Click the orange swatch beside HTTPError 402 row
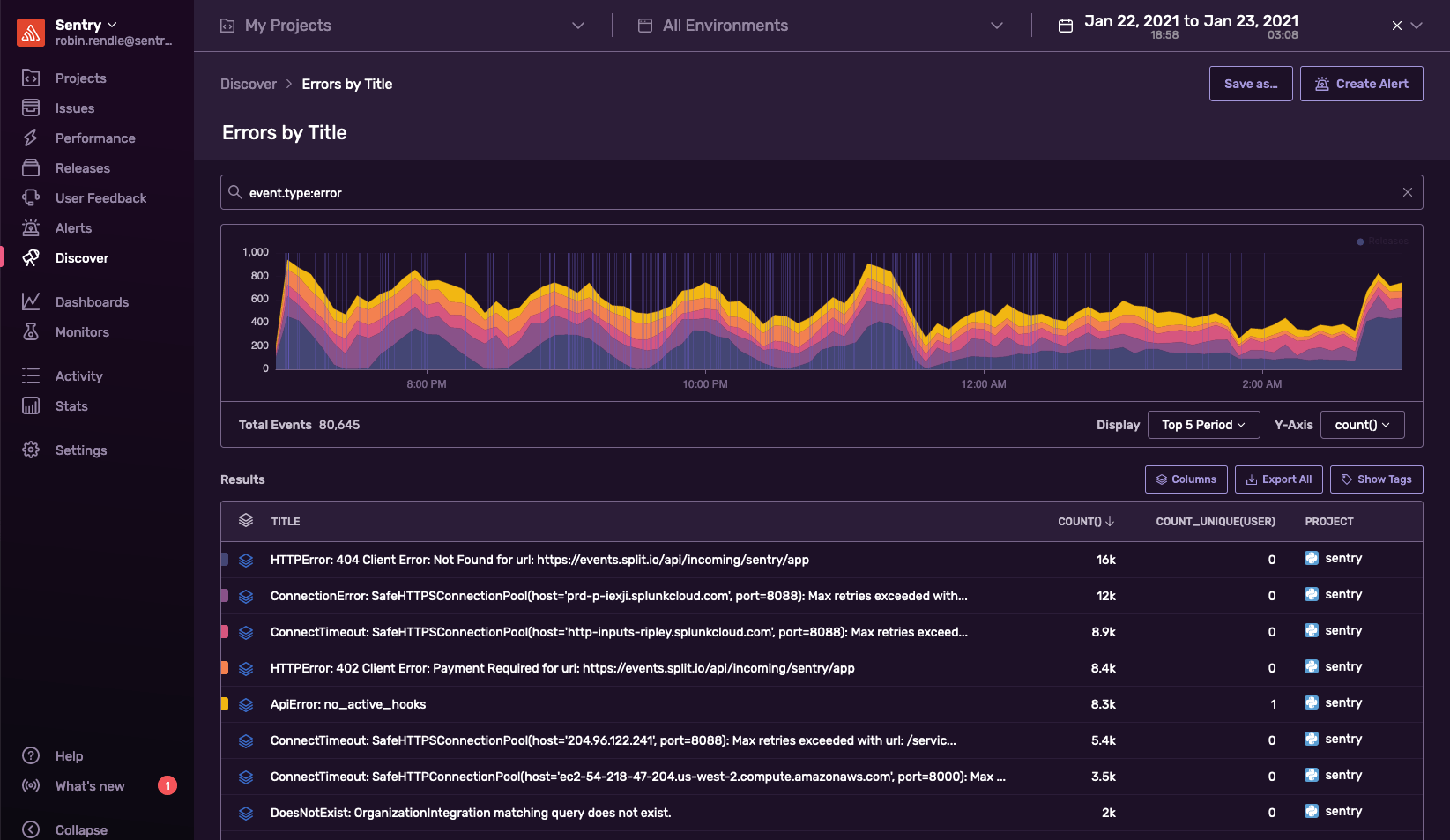This screenshot has height=840, width=1450. click(225, 668)
